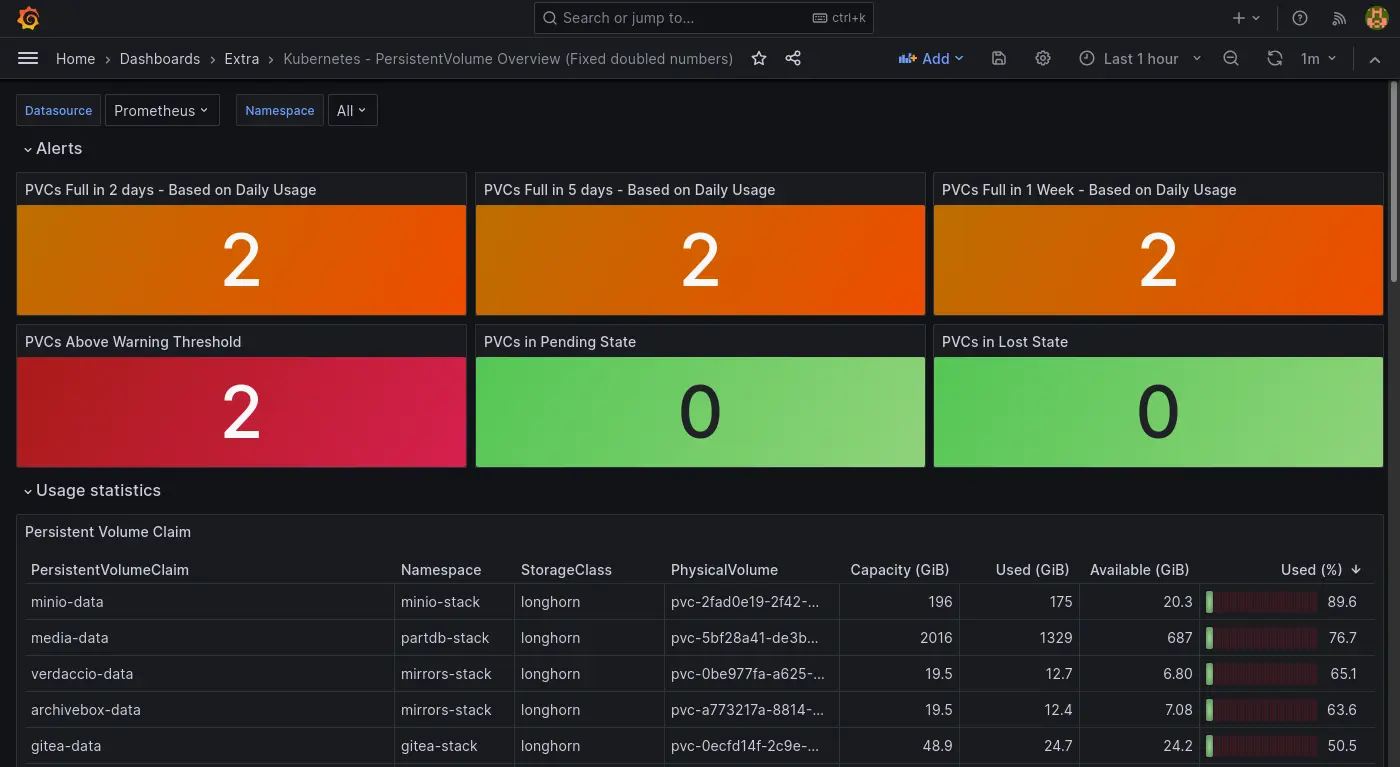Sort table by Used (%) column
The height and width of the screenshot is (767, 1400).
point(1311,570)
